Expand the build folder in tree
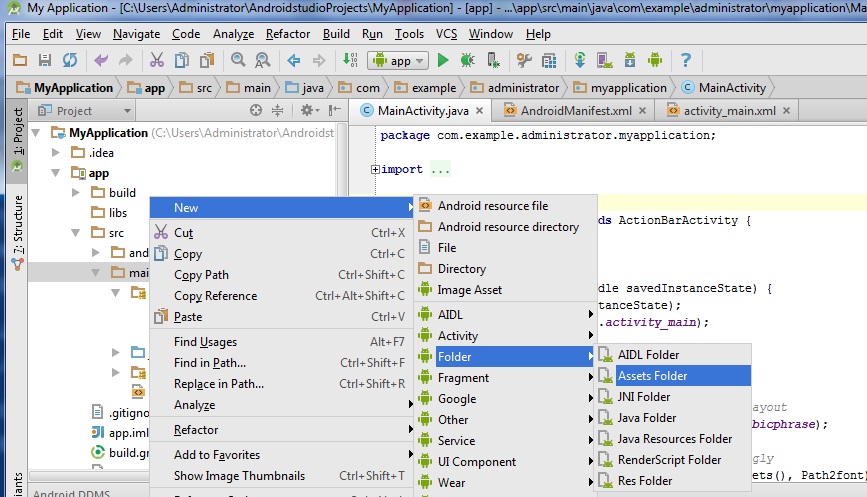This screenshot has height=497, width=867. tap(77, 192)
